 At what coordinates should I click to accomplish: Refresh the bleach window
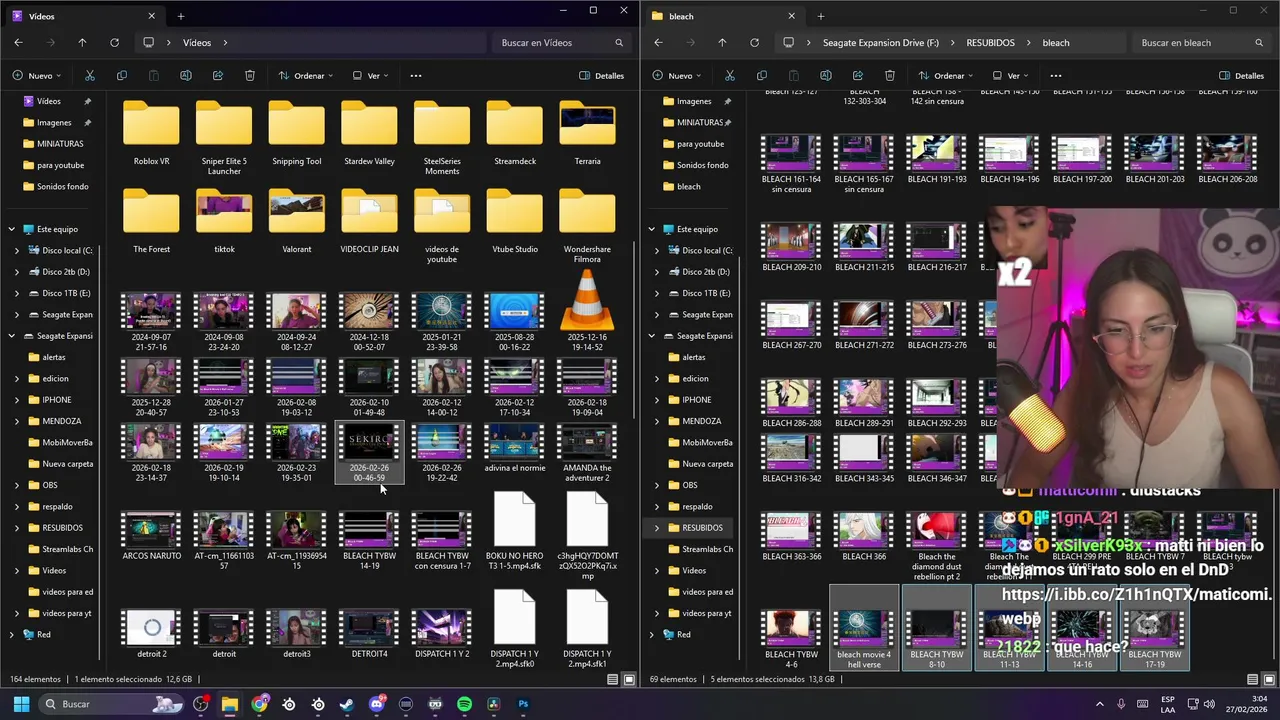point(754,42)
